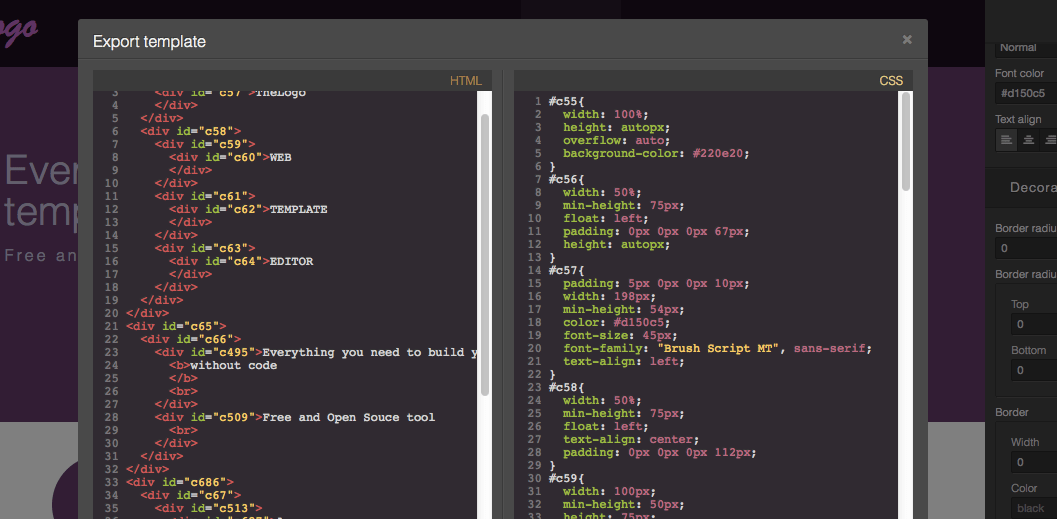Screen dimensions: 1057x519
Task: Click the Border Width input field
Action: 1034,462
